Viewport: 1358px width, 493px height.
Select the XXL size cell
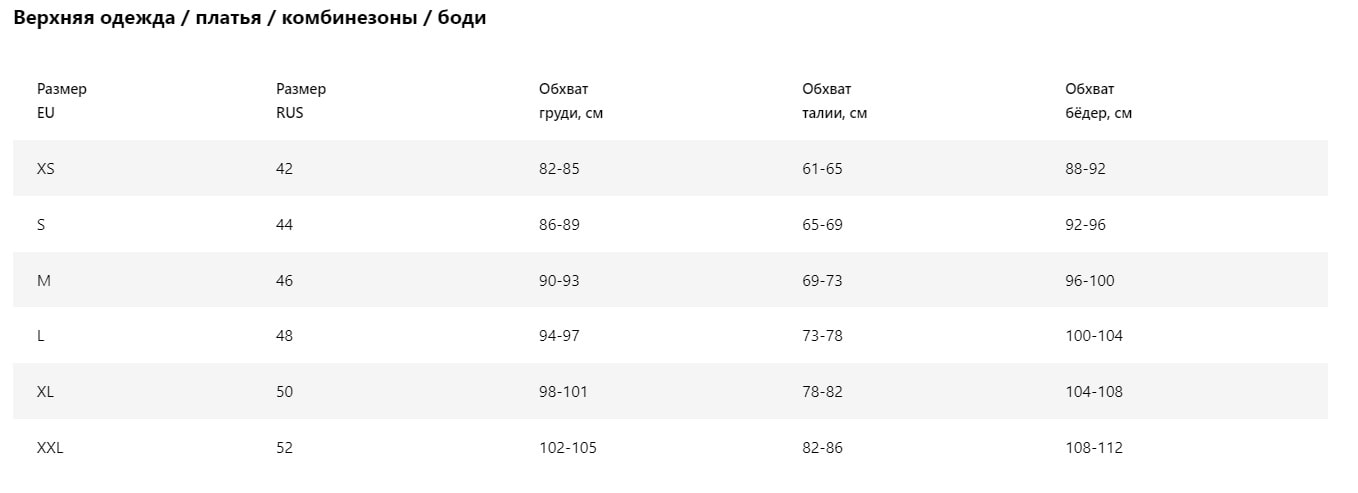[50, 448]
